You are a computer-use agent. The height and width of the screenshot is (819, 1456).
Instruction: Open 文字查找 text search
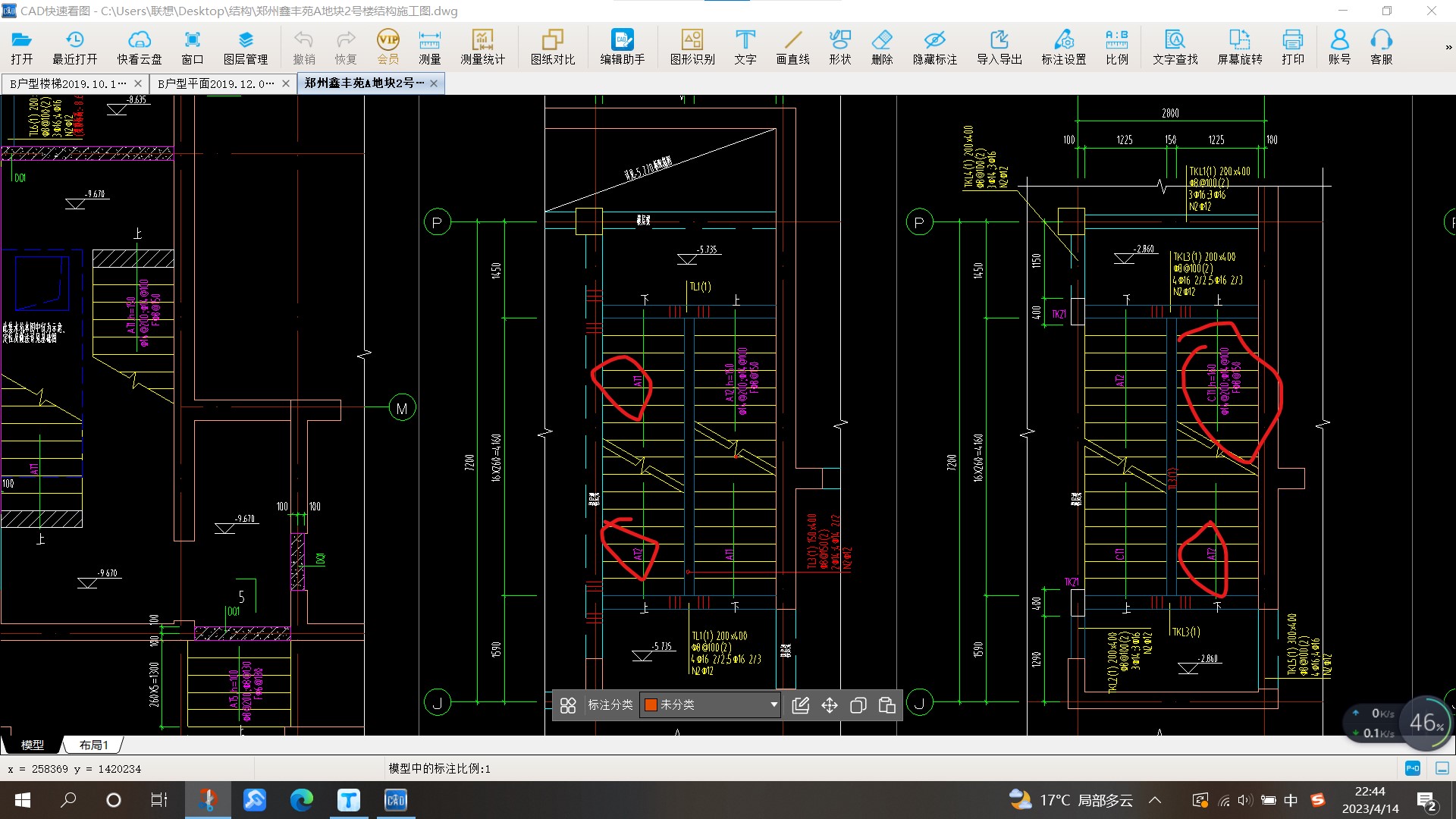(1175, 48)
